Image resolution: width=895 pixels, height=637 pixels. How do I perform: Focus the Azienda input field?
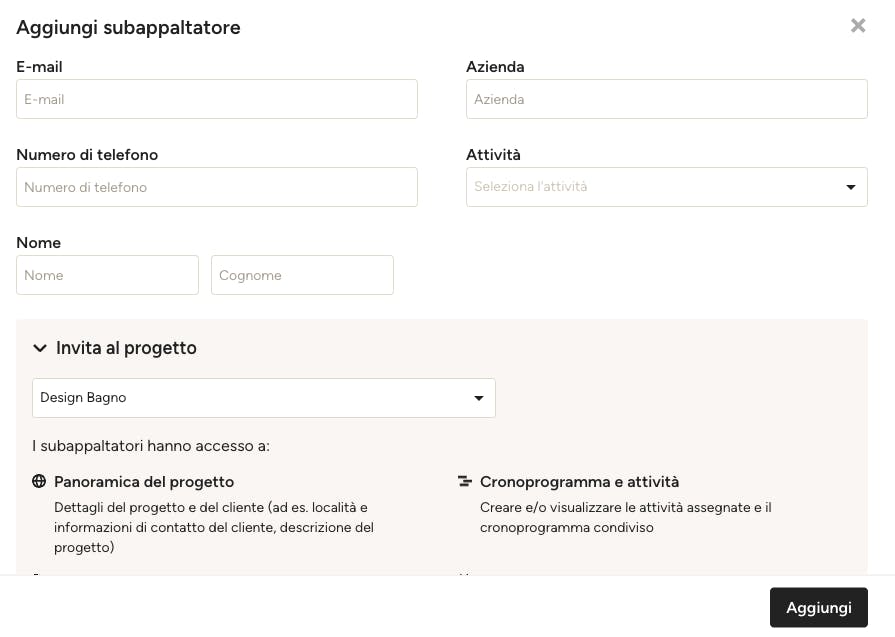[667, 99]
